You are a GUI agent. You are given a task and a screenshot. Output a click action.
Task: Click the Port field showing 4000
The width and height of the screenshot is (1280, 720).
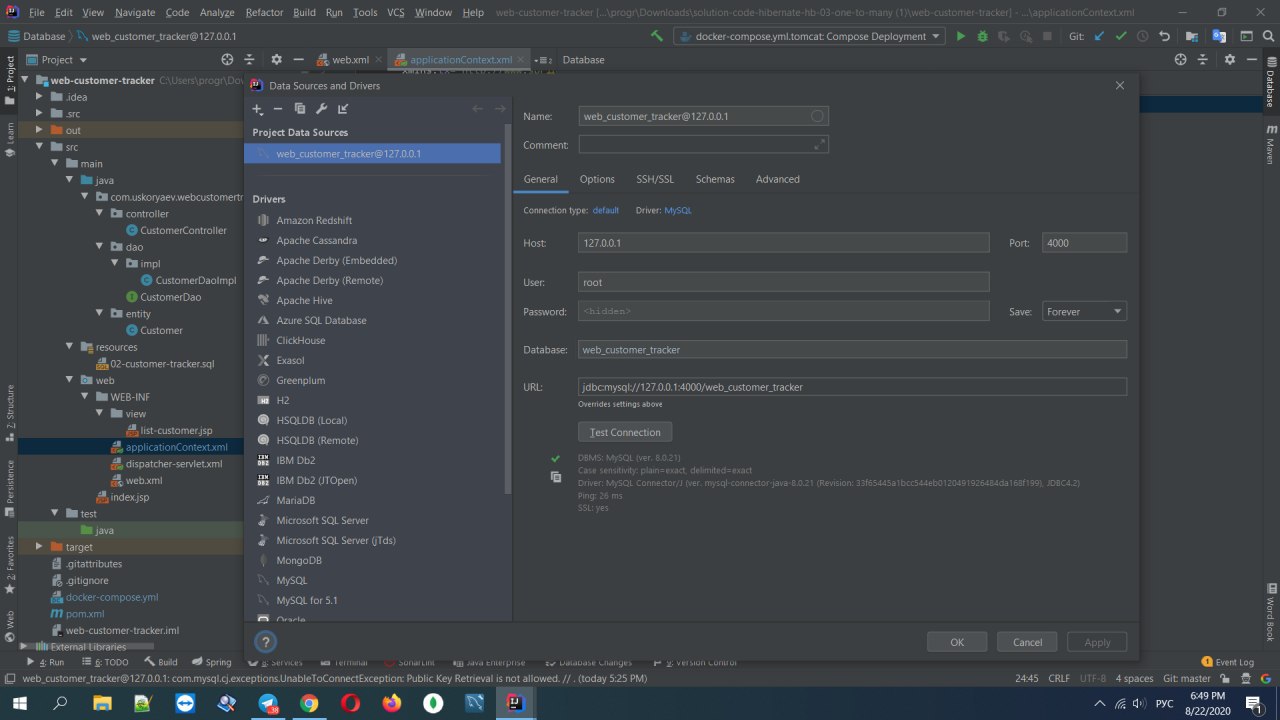[1084, 243]
